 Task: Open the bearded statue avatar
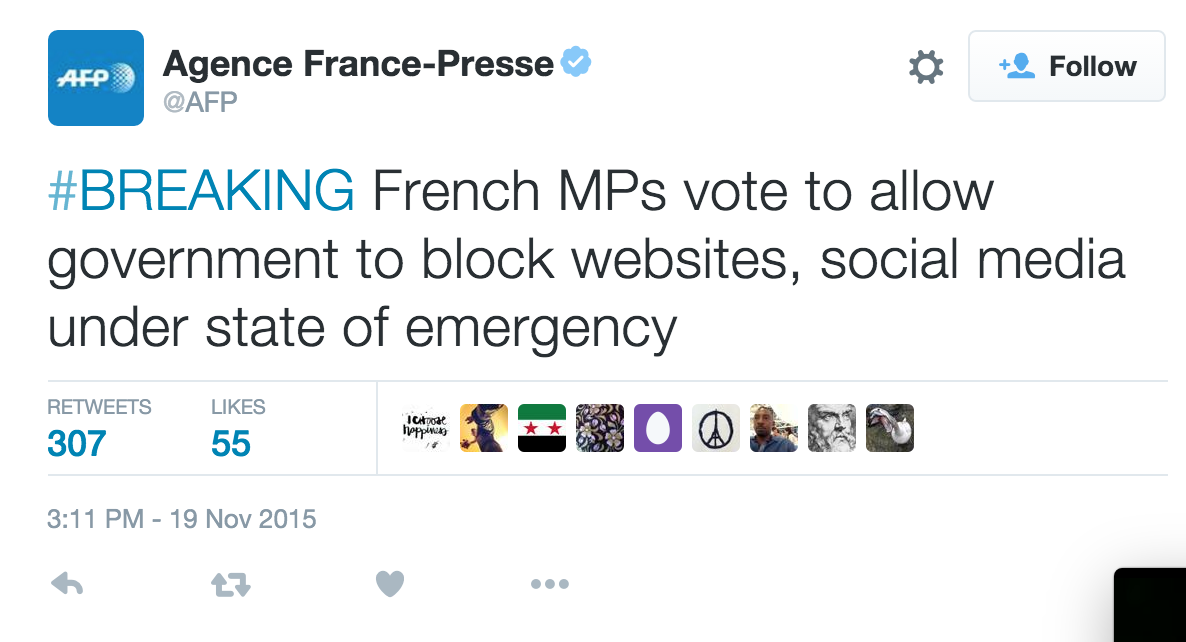pyautogui.click(x=831, y=428)
